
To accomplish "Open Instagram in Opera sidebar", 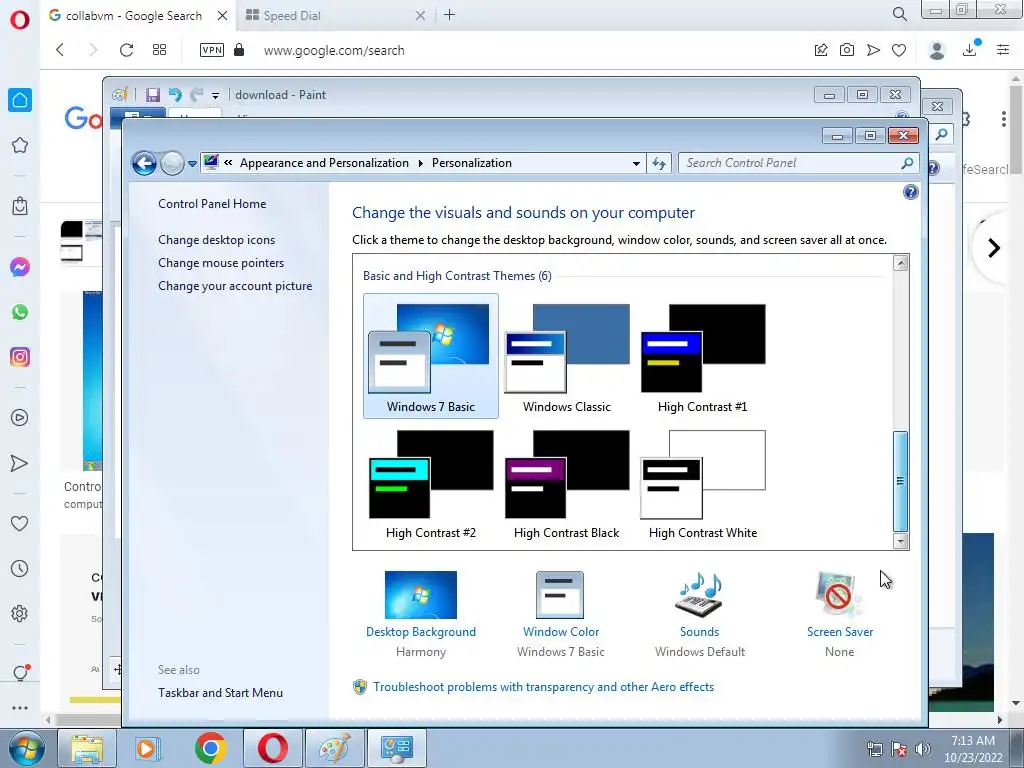I will (20, 357).
